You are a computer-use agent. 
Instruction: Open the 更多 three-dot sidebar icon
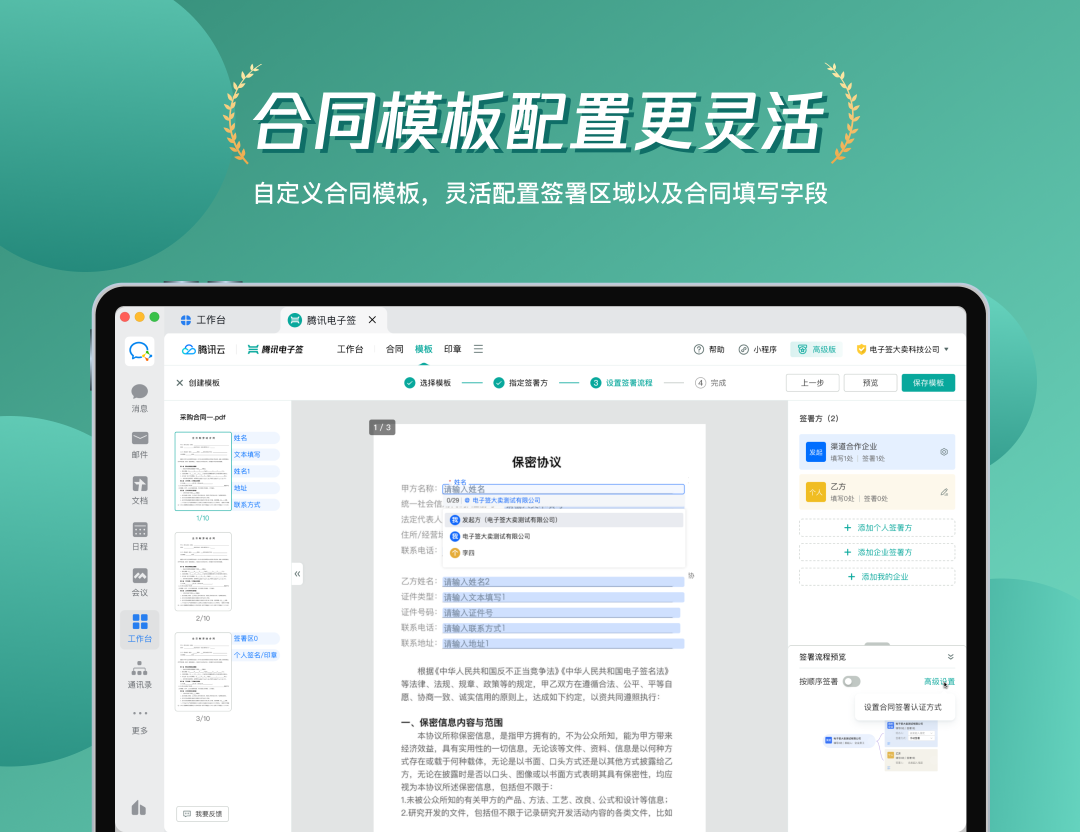pos(140,720)
